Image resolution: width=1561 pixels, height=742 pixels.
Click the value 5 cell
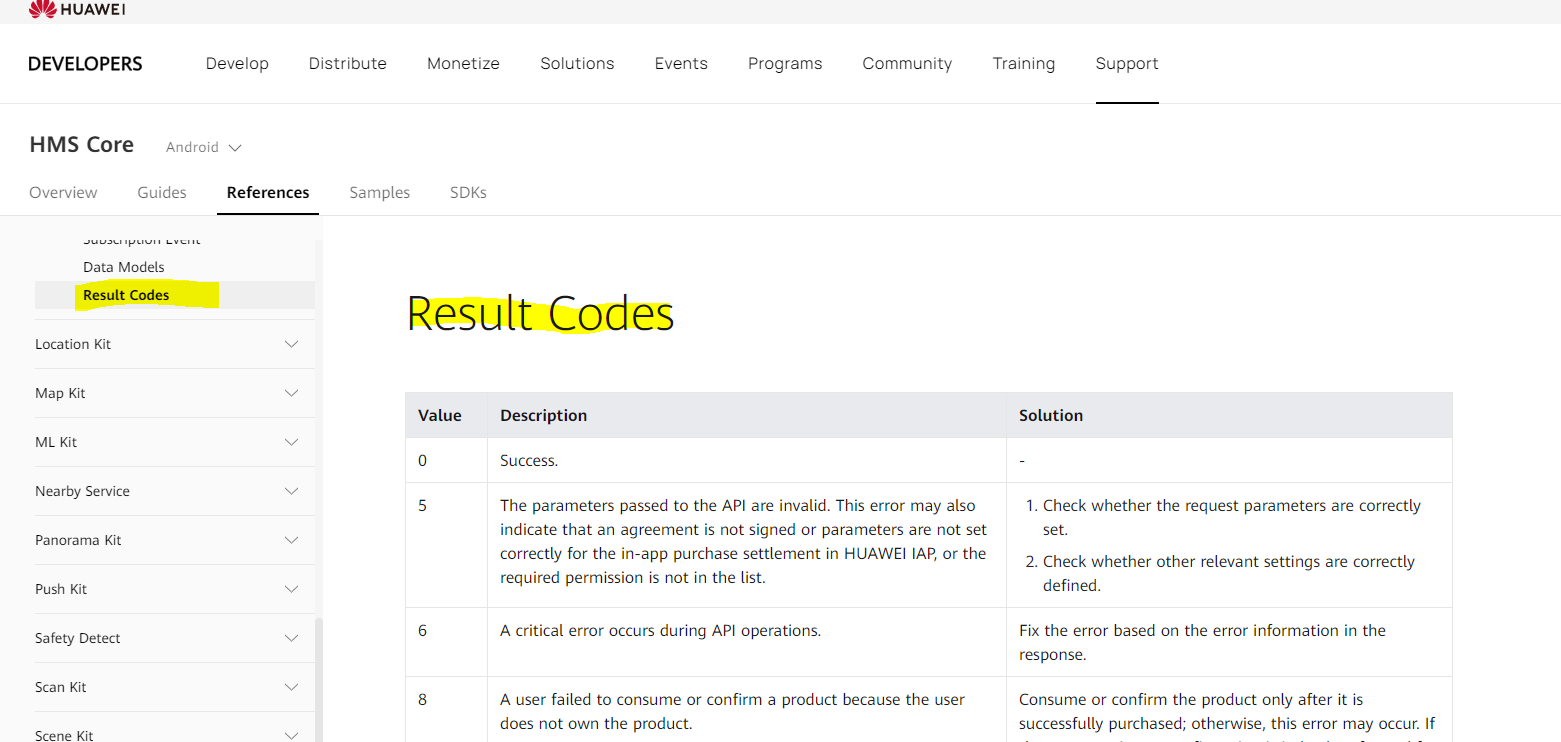click(x=446, y=545)
